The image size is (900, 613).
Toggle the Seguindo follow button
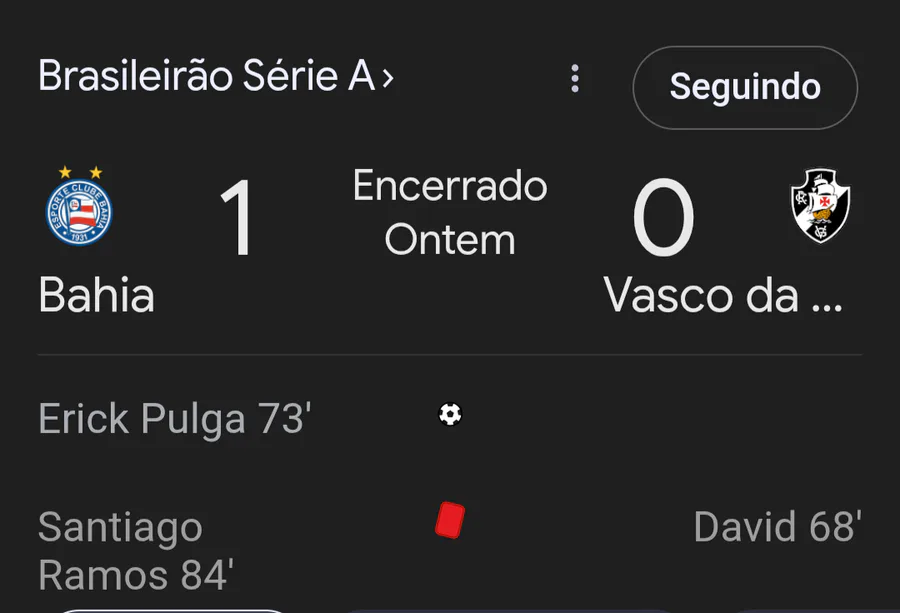tap(745, 87)
